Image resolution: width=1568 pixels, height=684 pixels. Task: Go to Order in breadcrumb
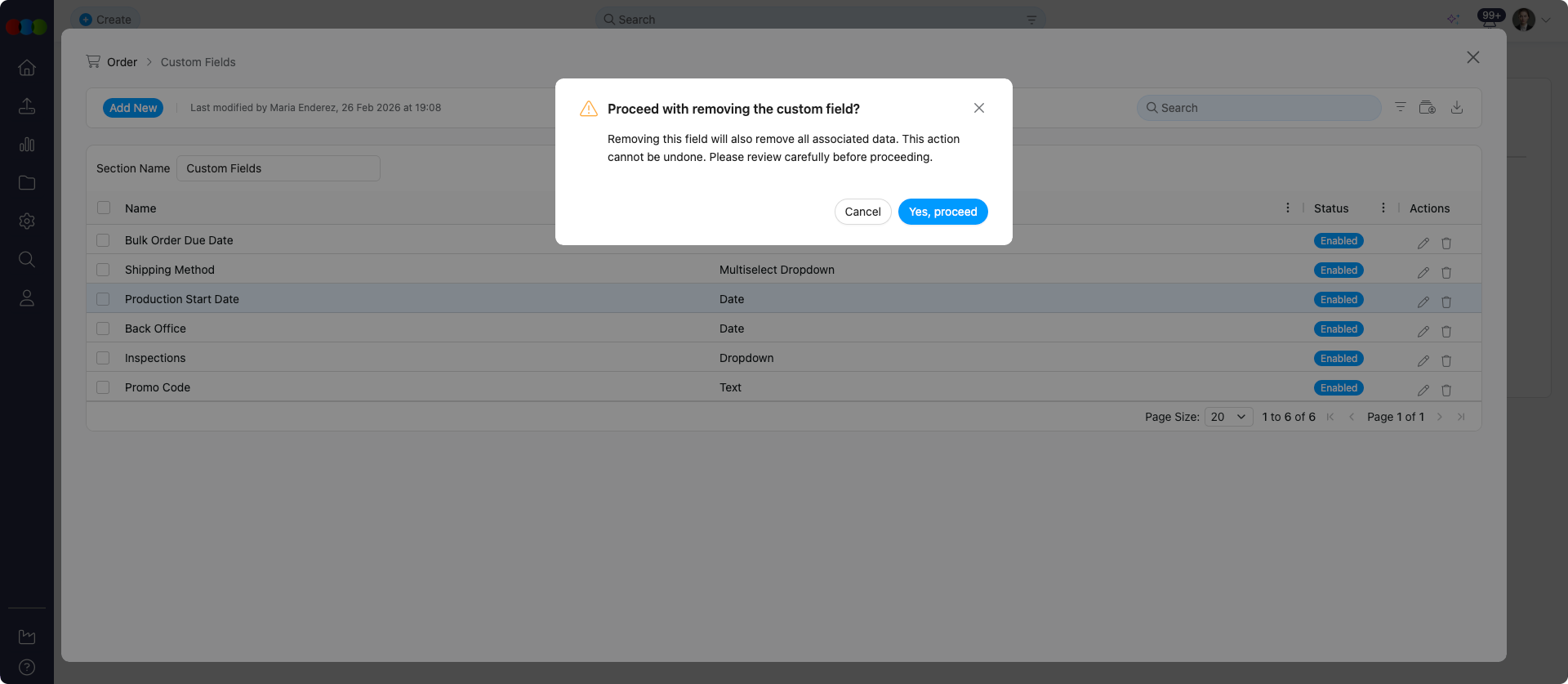click(x=122, y=62)
